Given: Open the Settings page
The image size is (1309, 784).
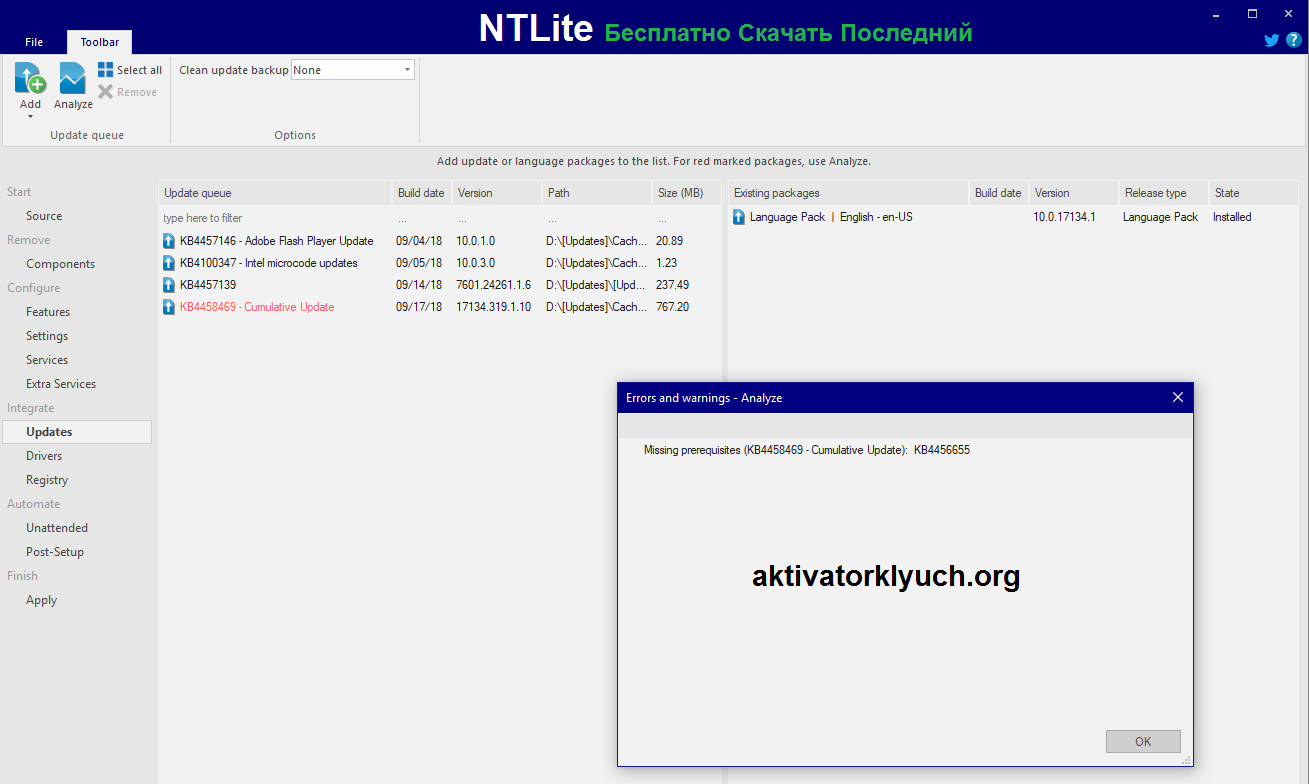Looking at the screenshot, I should (47, 336).
